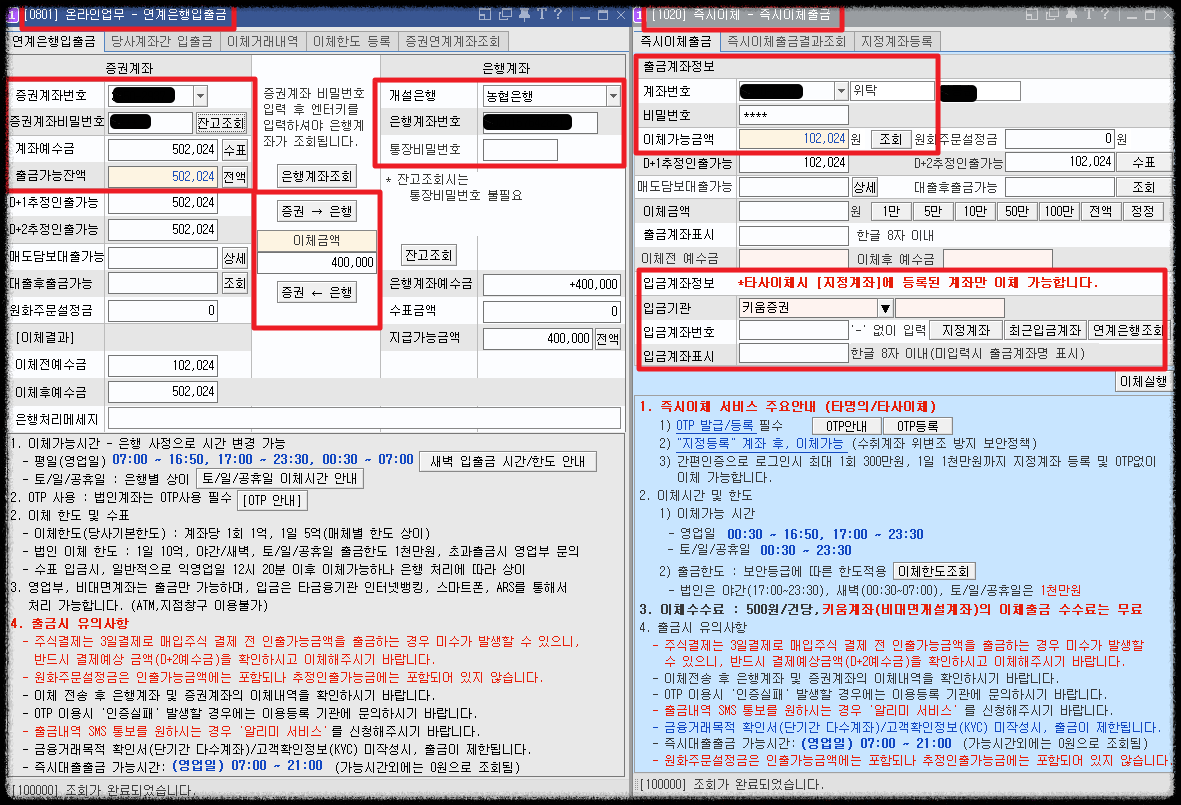Pin the 즉시이체출금 window on top
Image resolution: width=1181 pixels, height=805 pixels.
1072,14
